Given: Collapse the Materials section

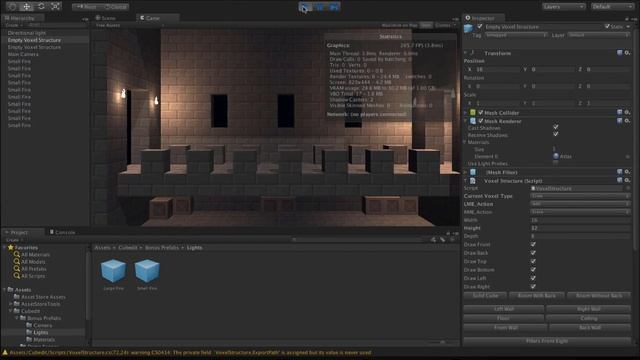Looking at the screenshot, I should click(x=465, y=142).
